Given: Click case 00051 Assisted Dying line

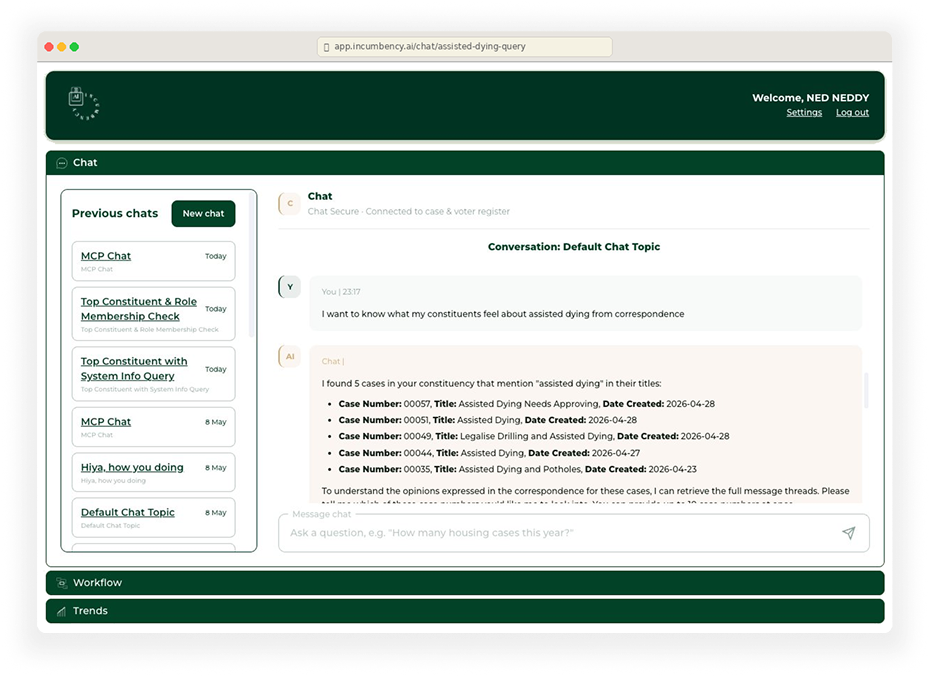Looking at the screenshot, I should [488, 420].
